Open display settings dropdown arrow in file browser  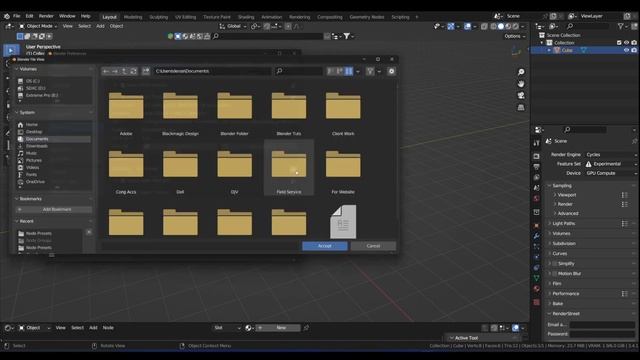click(358, 71)
